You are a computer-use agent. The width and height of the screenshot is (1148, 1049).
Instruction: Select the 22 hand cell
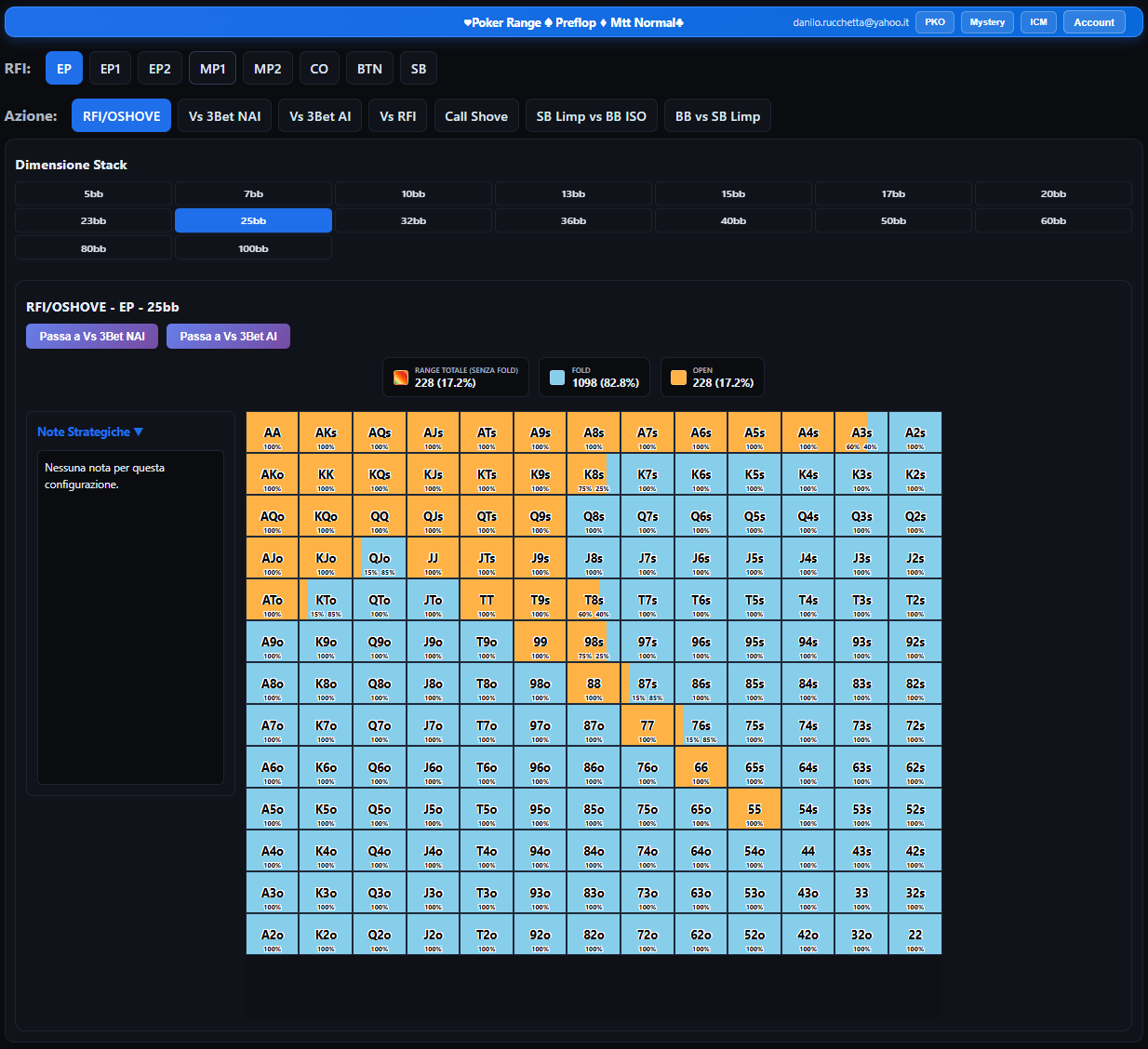pos(915,935)
